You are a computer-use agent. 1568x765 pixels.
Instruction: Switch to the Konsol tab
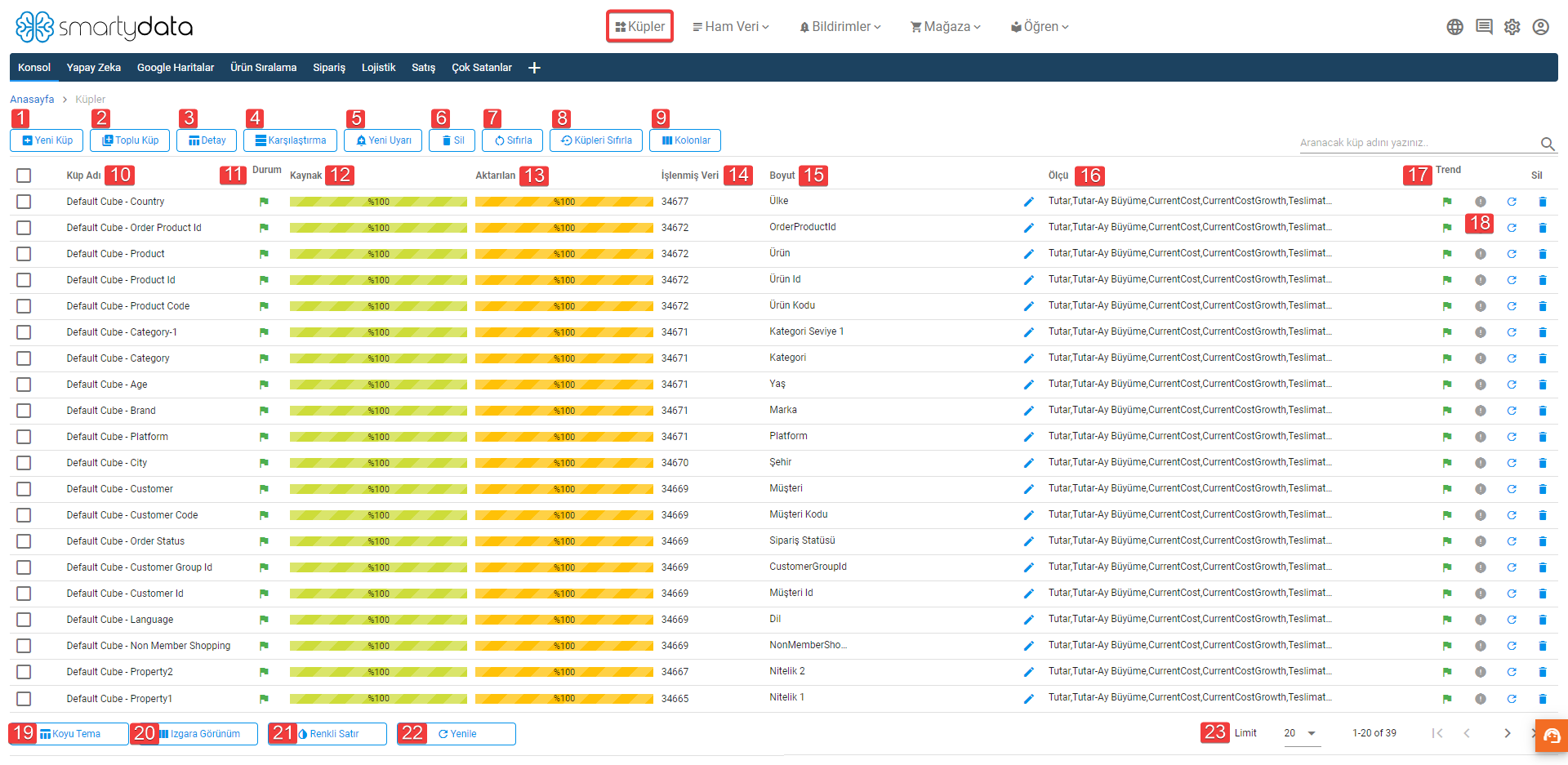34,68
